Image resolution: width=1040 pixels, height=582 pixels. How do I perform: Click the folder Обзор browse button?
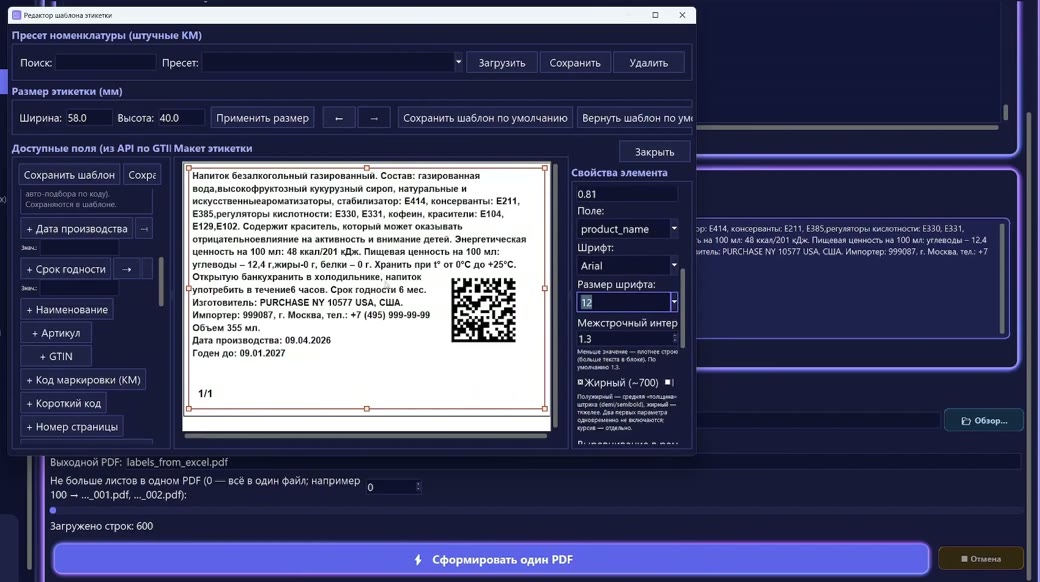click(984, 421)
